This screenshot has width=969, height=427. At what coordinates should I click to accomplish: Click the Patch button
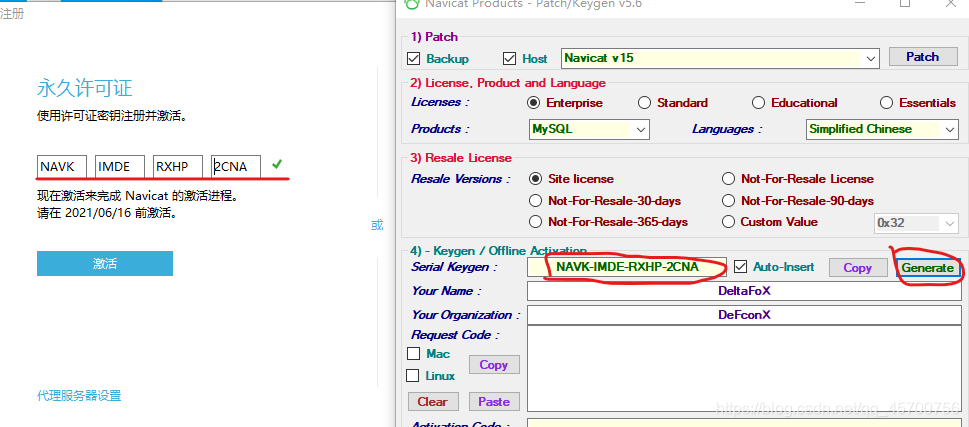[x=923, y=57]
